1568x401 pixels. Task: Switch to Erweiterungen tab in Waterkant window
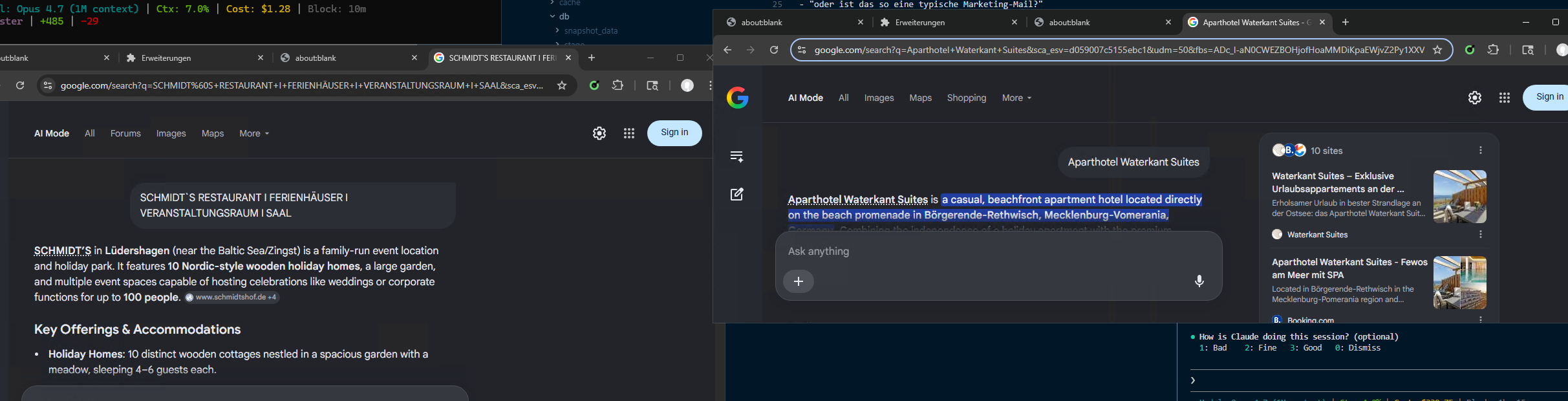coord(948,22)
